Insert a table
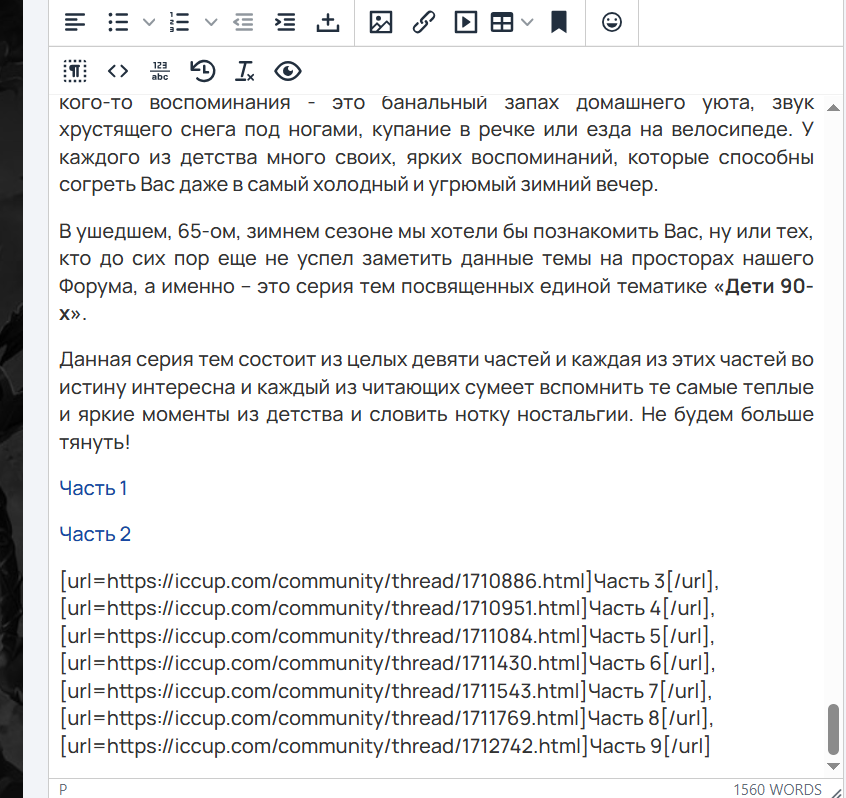 pyautogui.click(x=502, y=23)
